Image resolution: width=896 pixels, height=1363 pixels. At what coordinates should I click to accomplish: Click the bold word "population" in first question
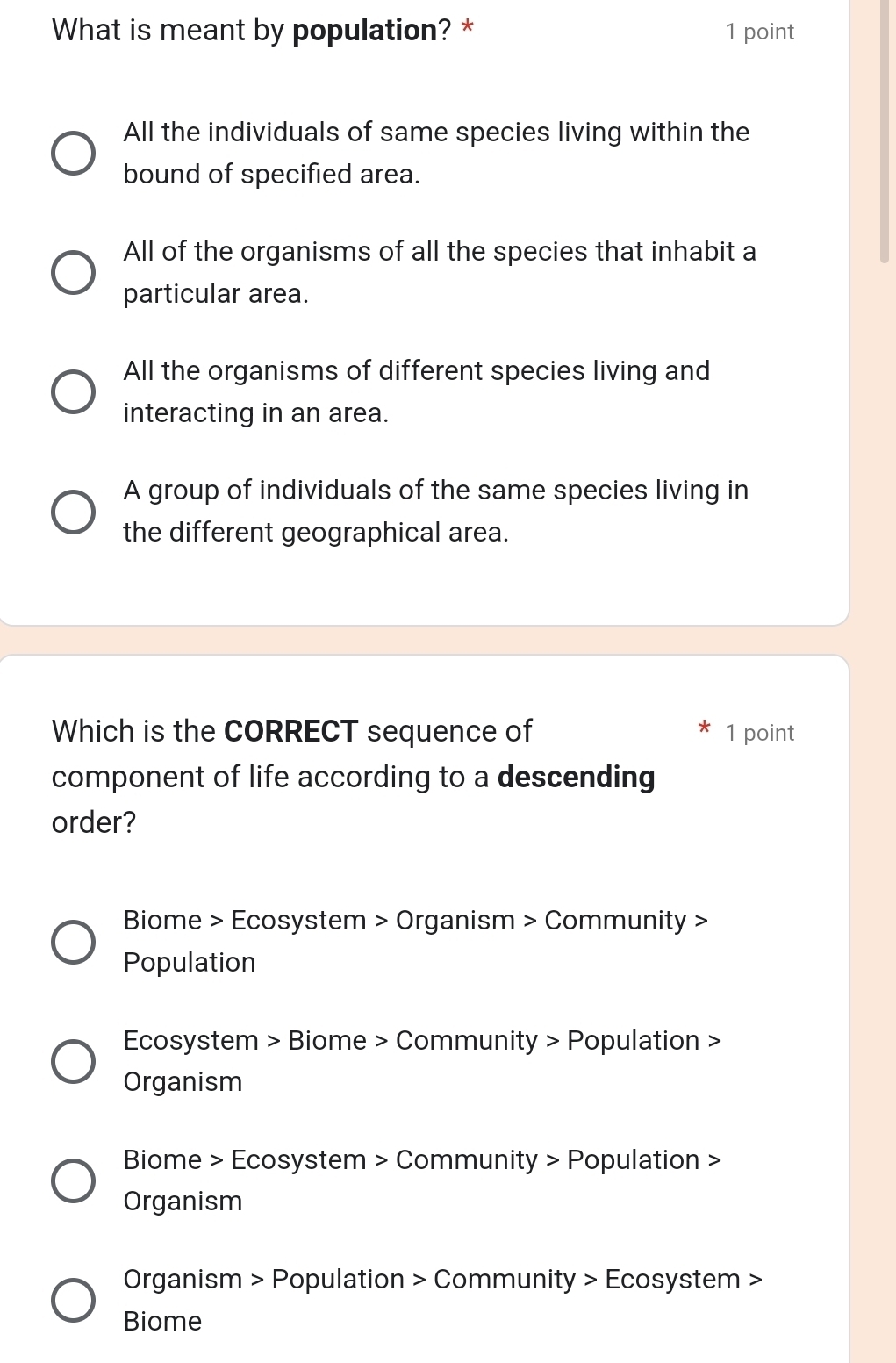(x=365, y=30)
